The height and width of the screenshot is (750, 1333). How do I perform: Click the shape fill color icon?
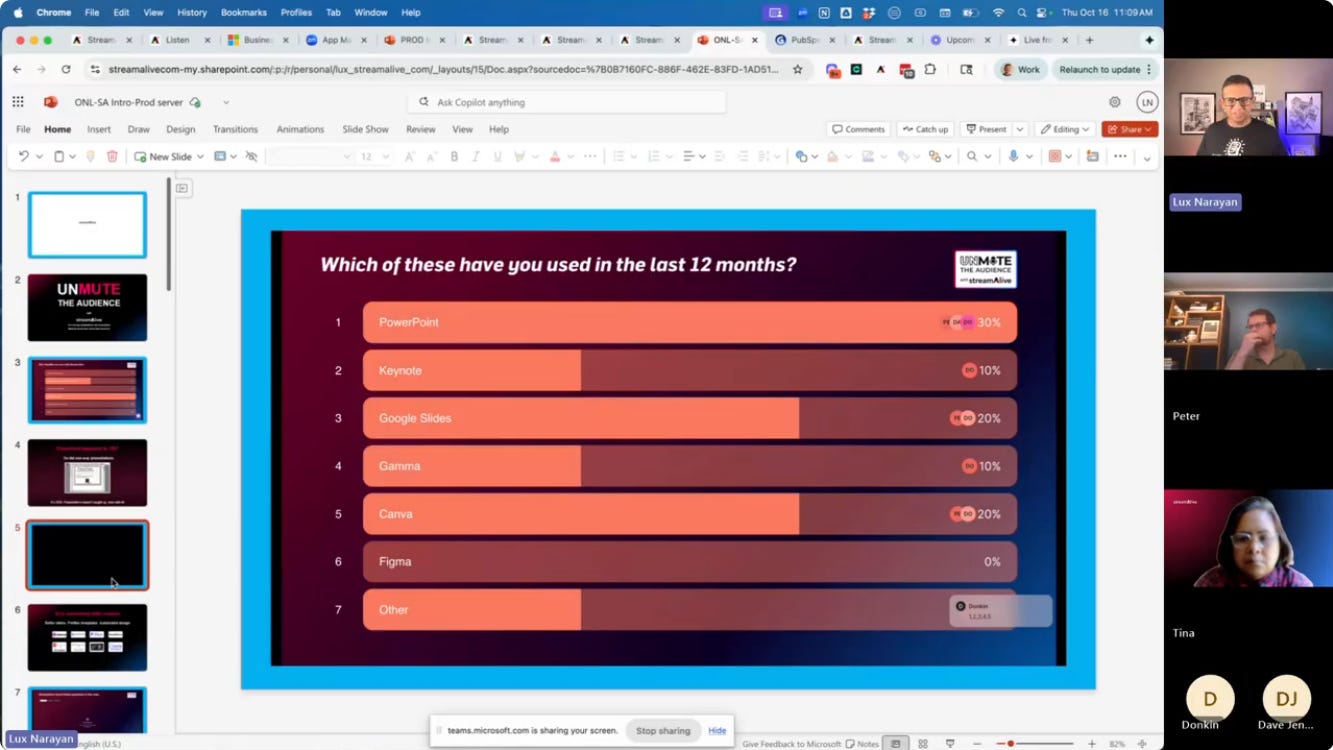832,156
